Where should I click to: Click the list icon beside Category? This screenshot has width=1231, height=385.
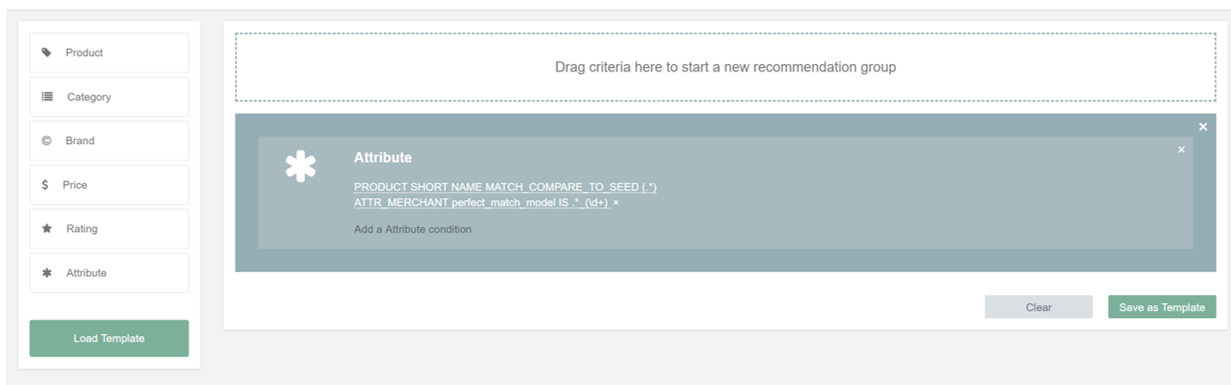point(47,97)
